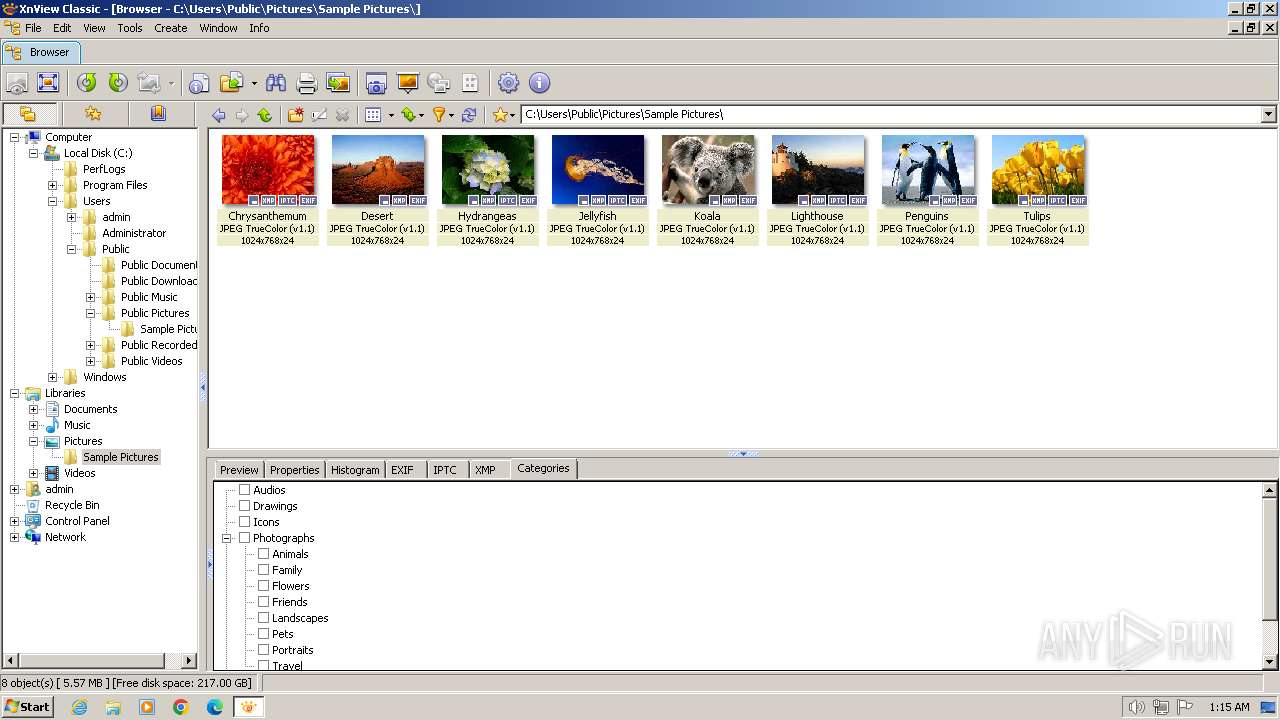Click the Search binoculars icon
This screenshot has width=1280, height=720.
pyautogui.click(x=276, y=83)
